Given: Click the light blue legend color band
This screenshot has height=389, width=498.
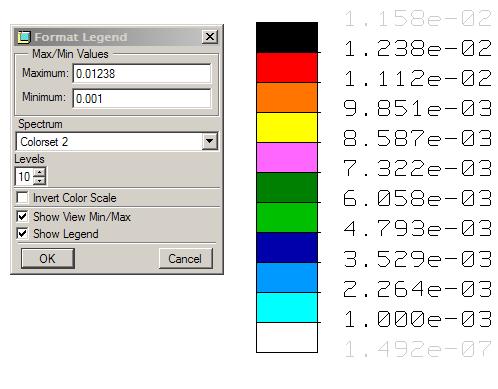Looking at the screenshot, I should pyautogui.click(x=287, y=278).
